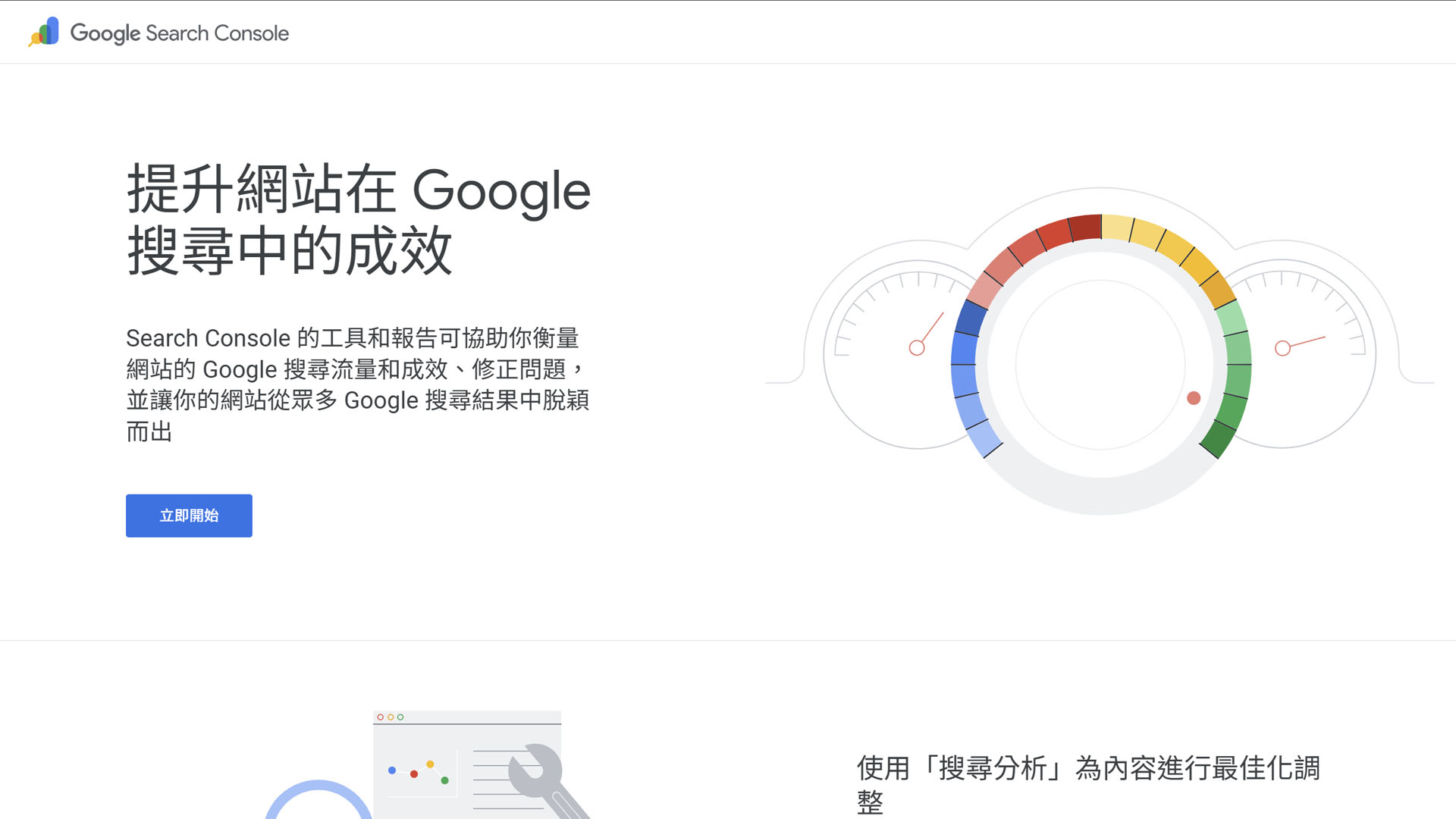Select the light blue bottom dial segment
The width and height of the screenshot is (1456, 819).
pos(984,439)
